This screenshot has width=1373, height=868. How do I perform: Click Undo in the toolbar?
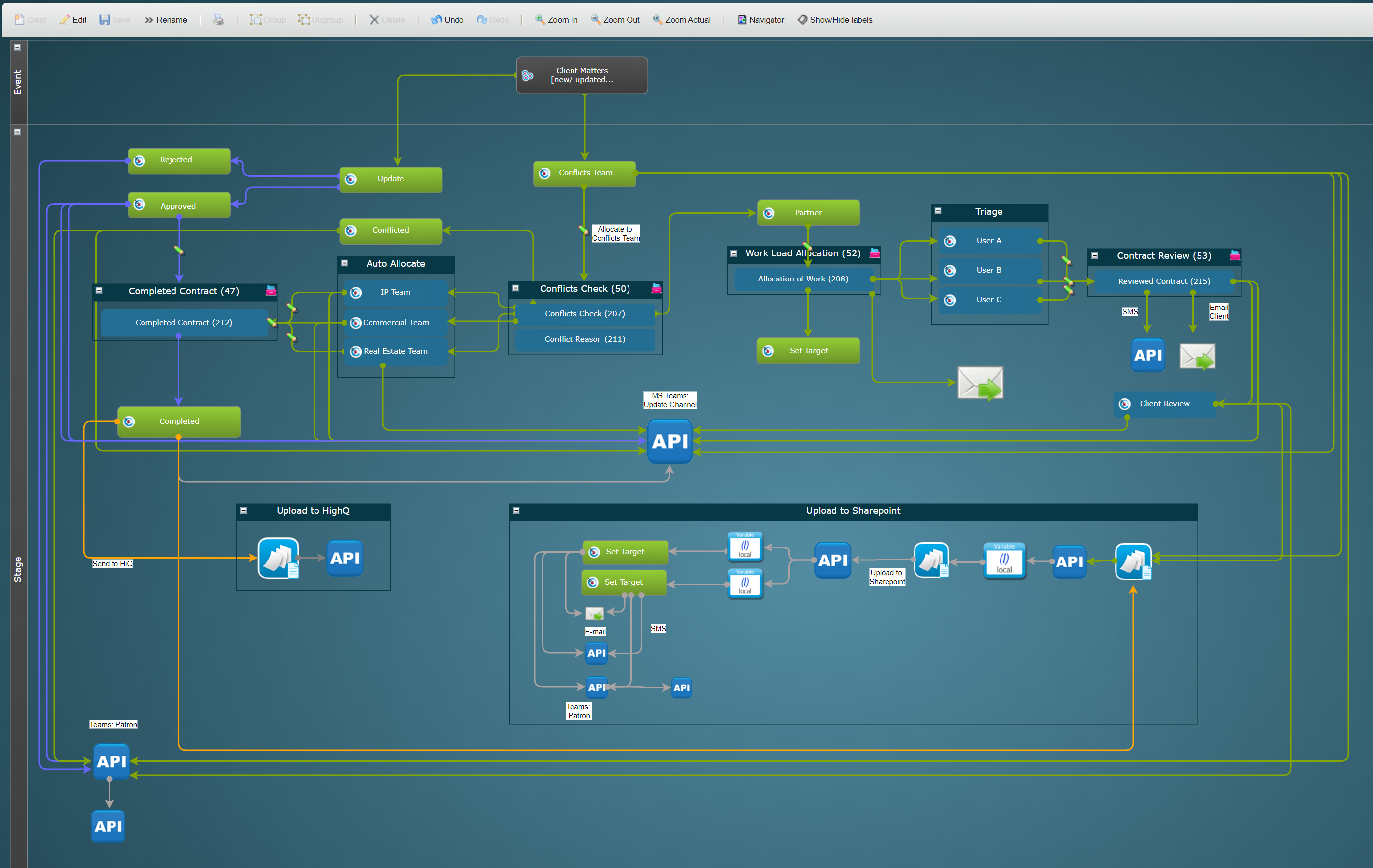(448, 19)
